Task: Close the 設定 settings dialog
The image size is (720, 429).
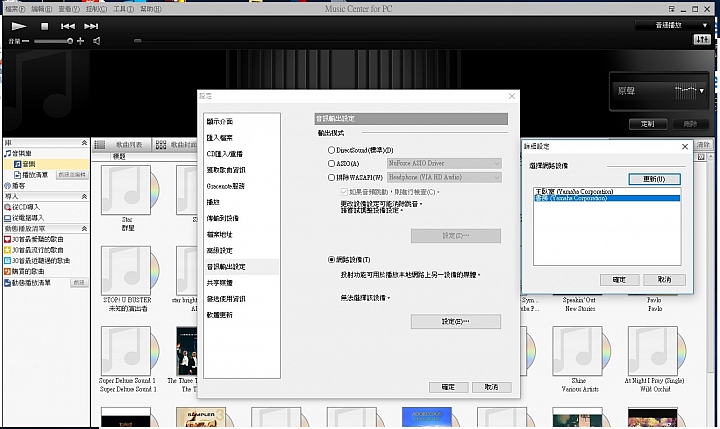Action: [x=512, y=96]
